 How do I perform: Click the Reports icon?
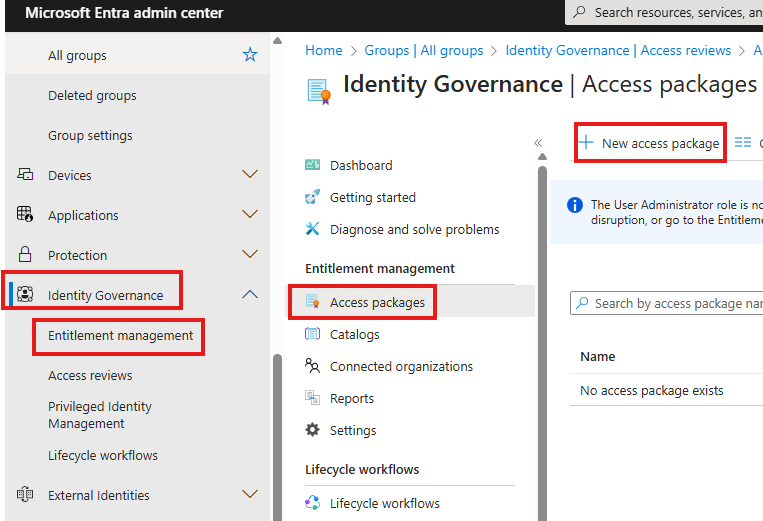(313, 398)
